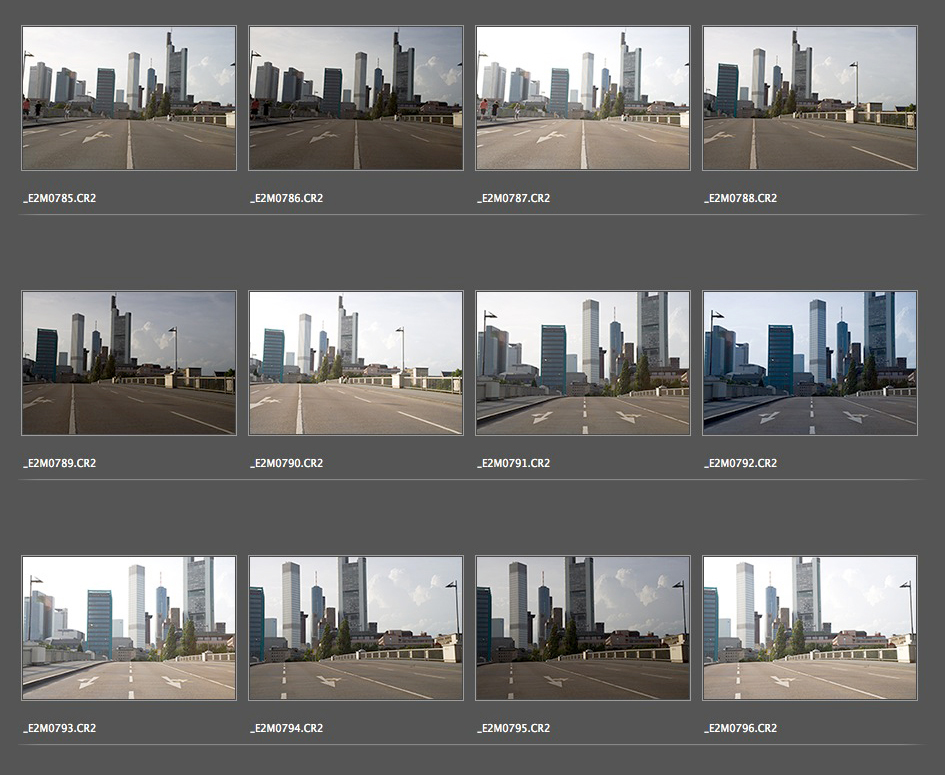Pick the _E2M0793.CR2 photo thumbnail
This screenshot has height=775, width=945.
(x=129, y=628)
